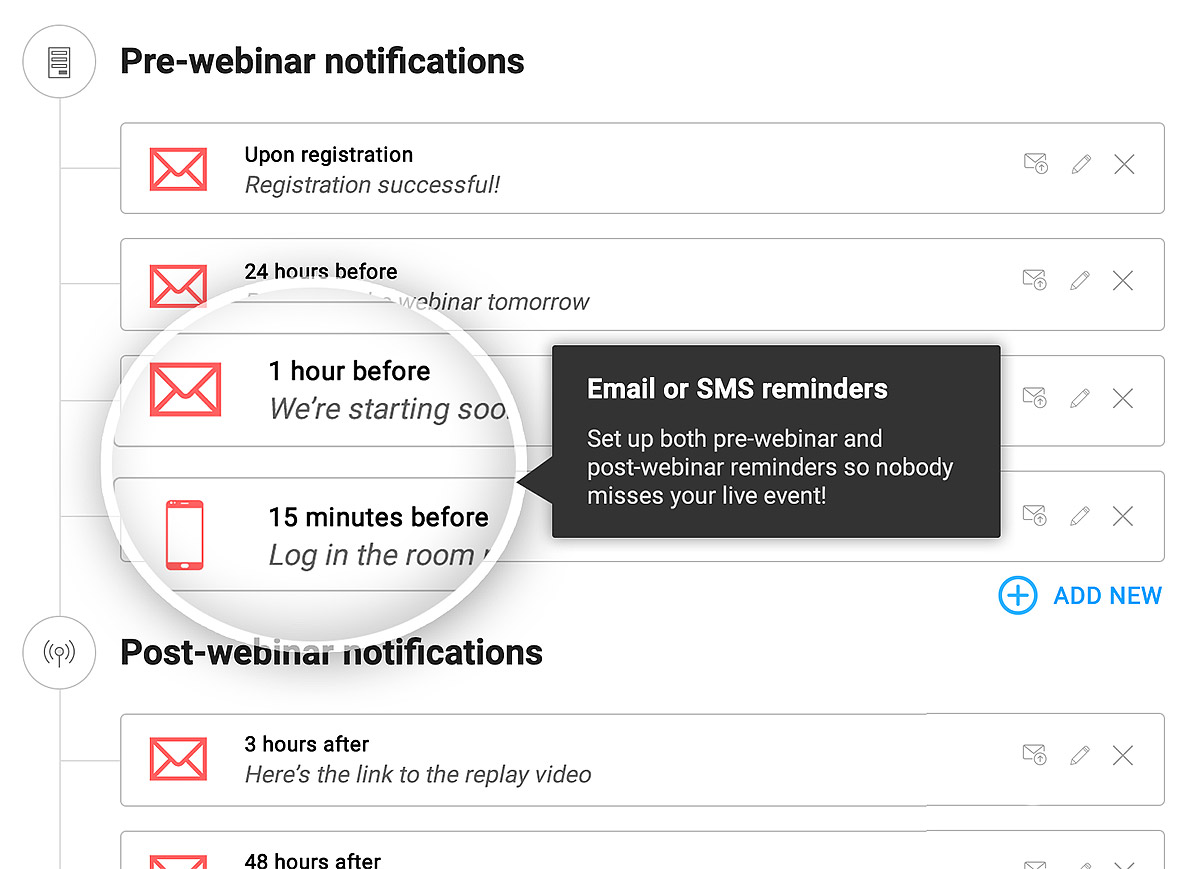Delete the 3 hours after notification
The image size is (1200, 869).
(1124, 755)
